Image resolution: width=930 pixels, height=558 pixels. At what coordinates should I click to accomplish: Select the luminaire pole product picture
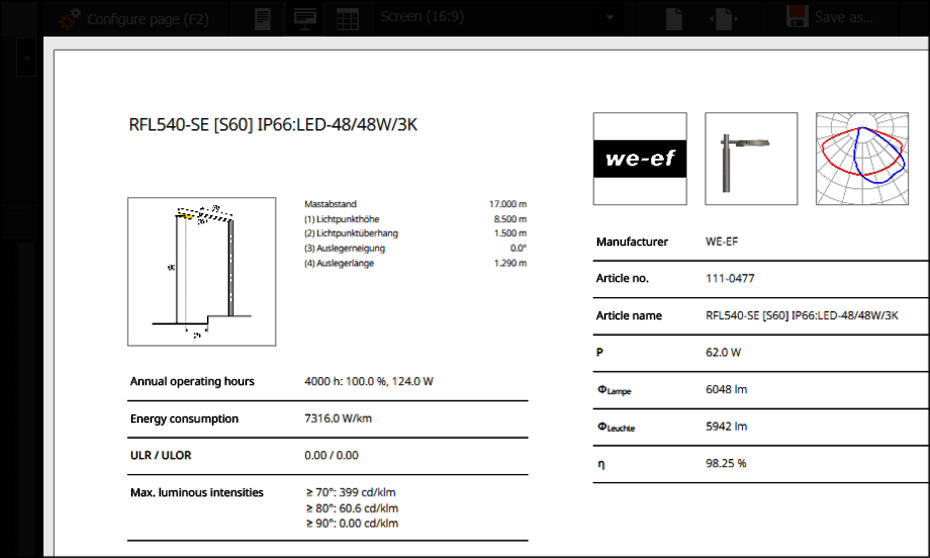pyautogui.click(x=751, y=159)
